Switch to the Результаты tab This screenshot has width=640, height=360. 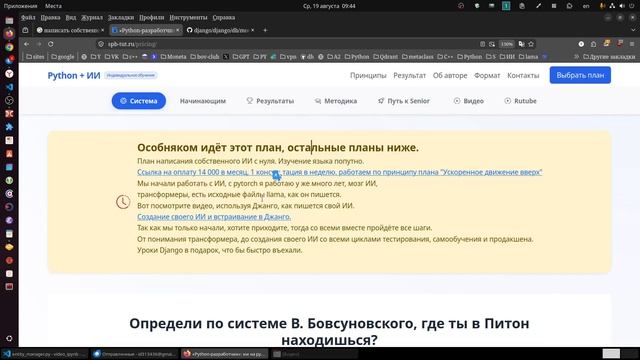(270, 101)
